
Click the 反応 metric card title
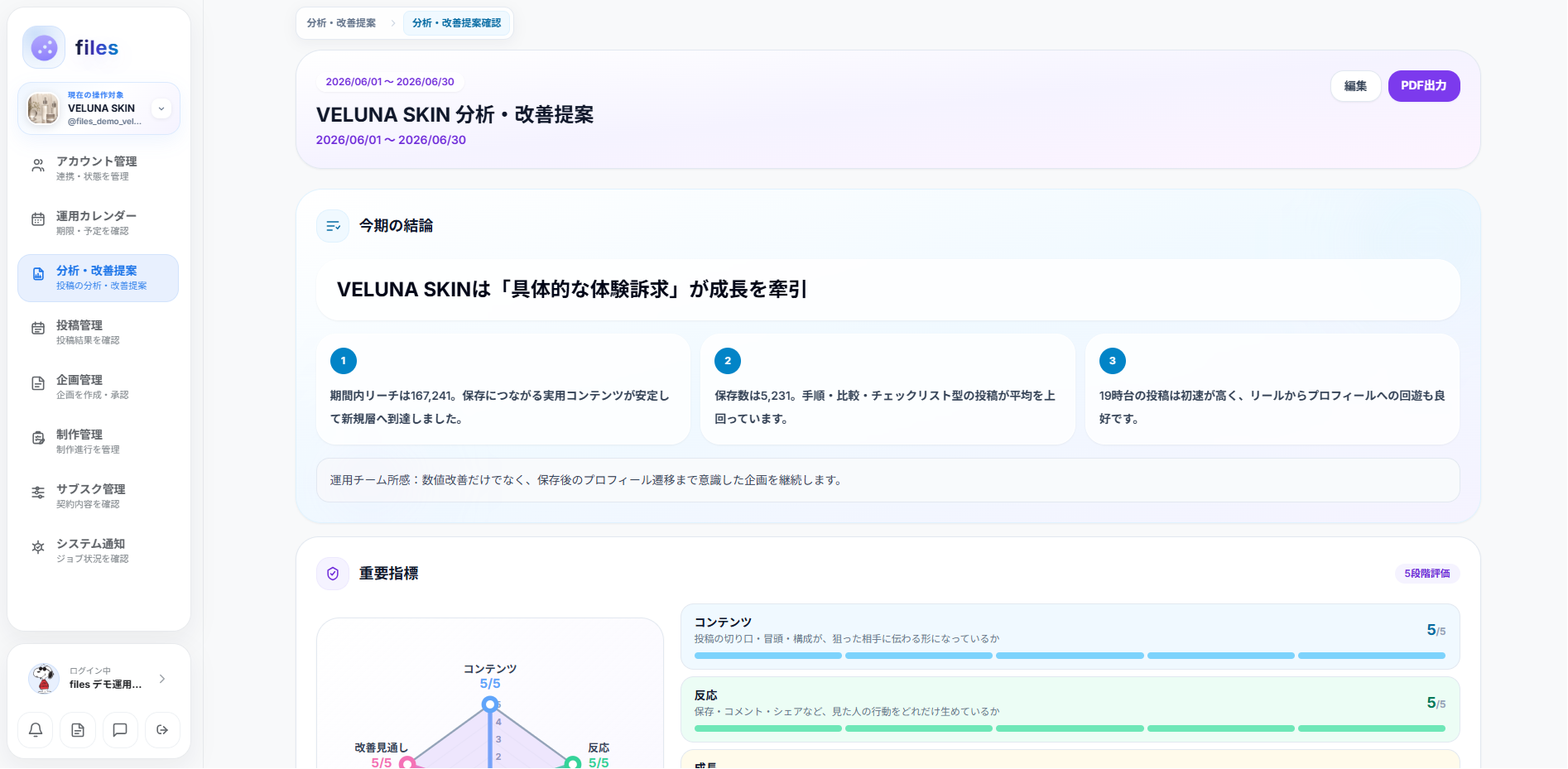[x=706, y=695]
